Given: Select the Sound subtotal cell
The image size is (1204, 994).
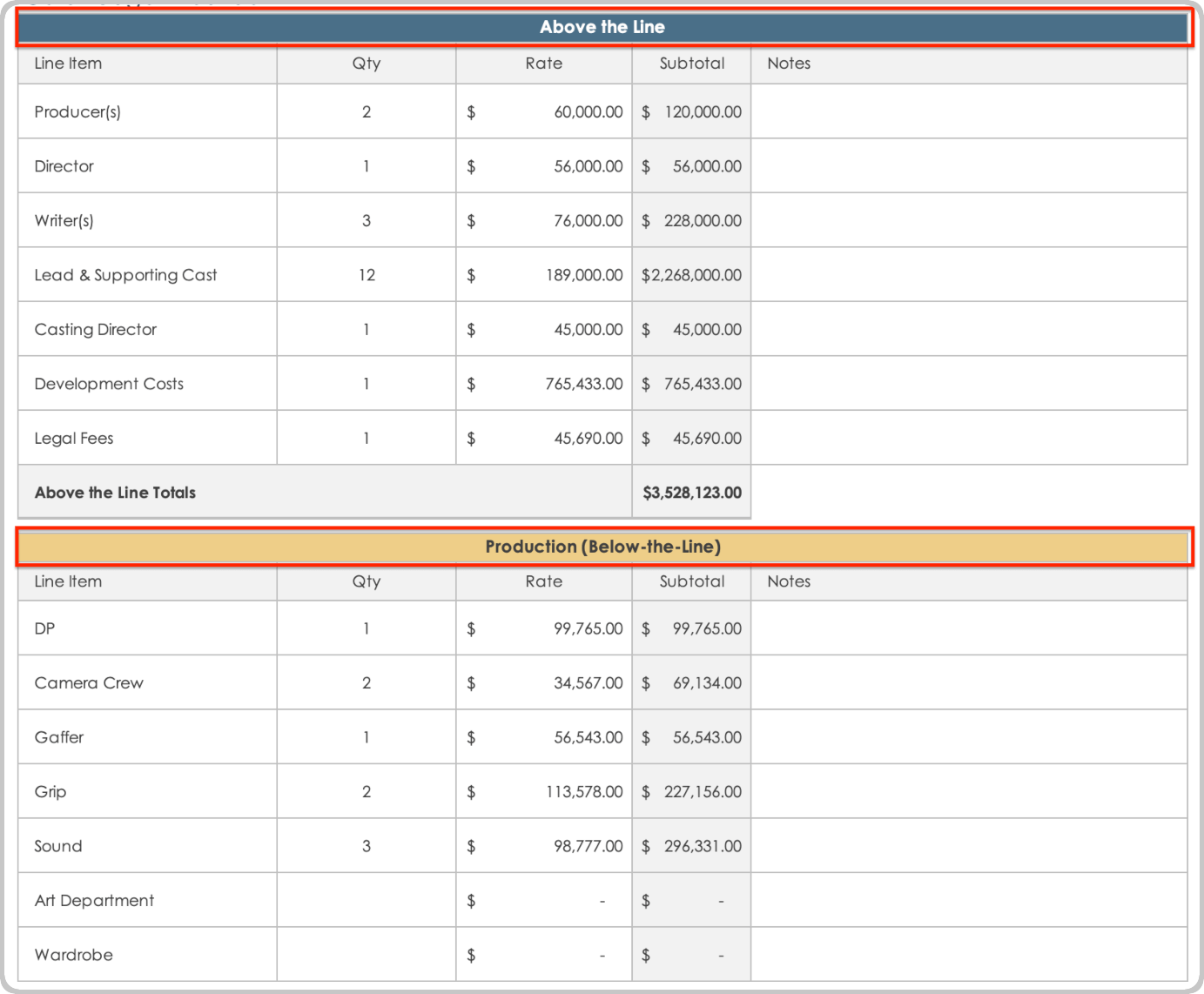Looking at the screenshot, I should click(x=691, y=846).
